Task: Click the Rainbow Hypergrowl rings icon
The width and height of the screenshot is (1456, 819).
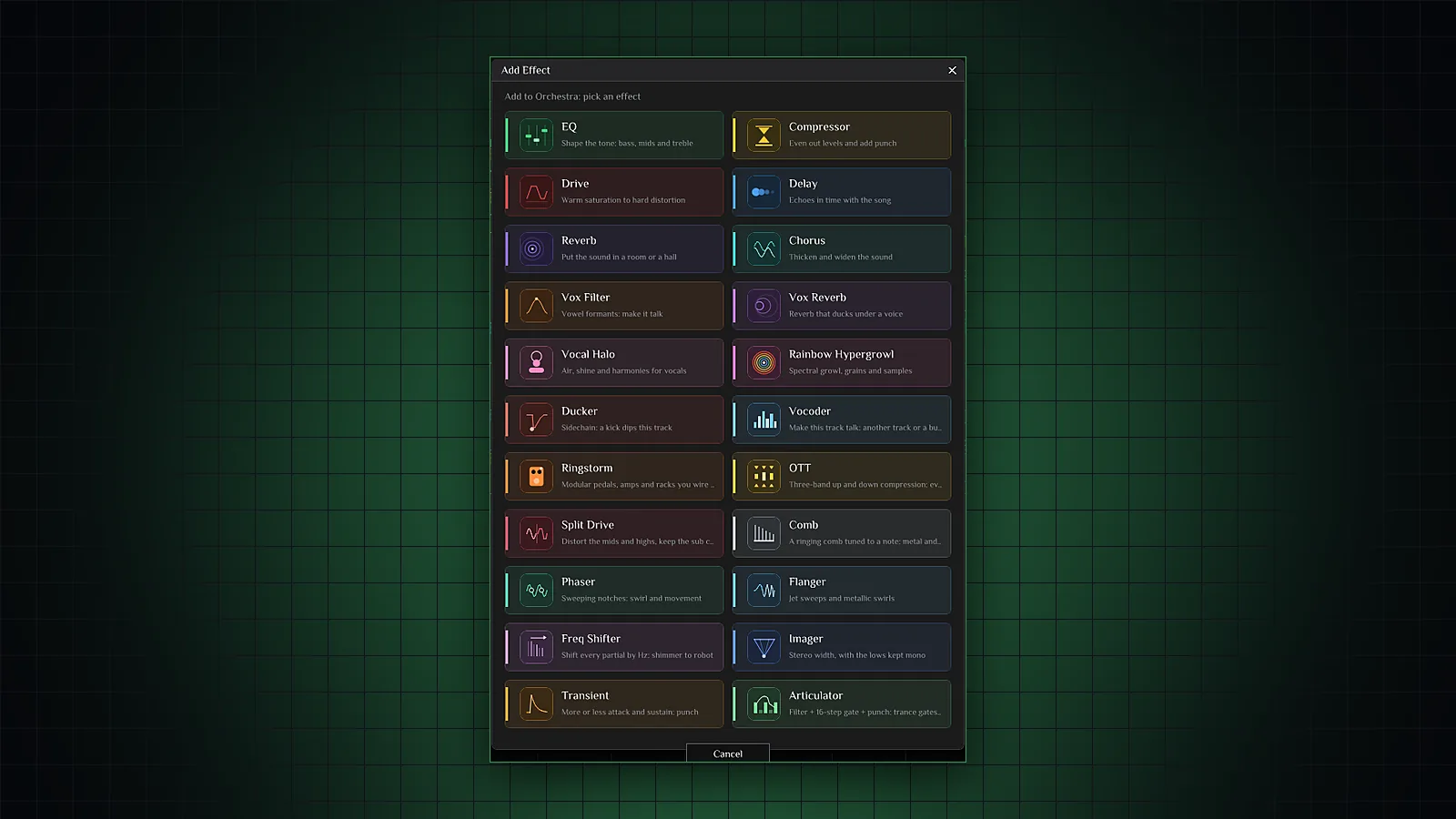Action: click(763, 363)
